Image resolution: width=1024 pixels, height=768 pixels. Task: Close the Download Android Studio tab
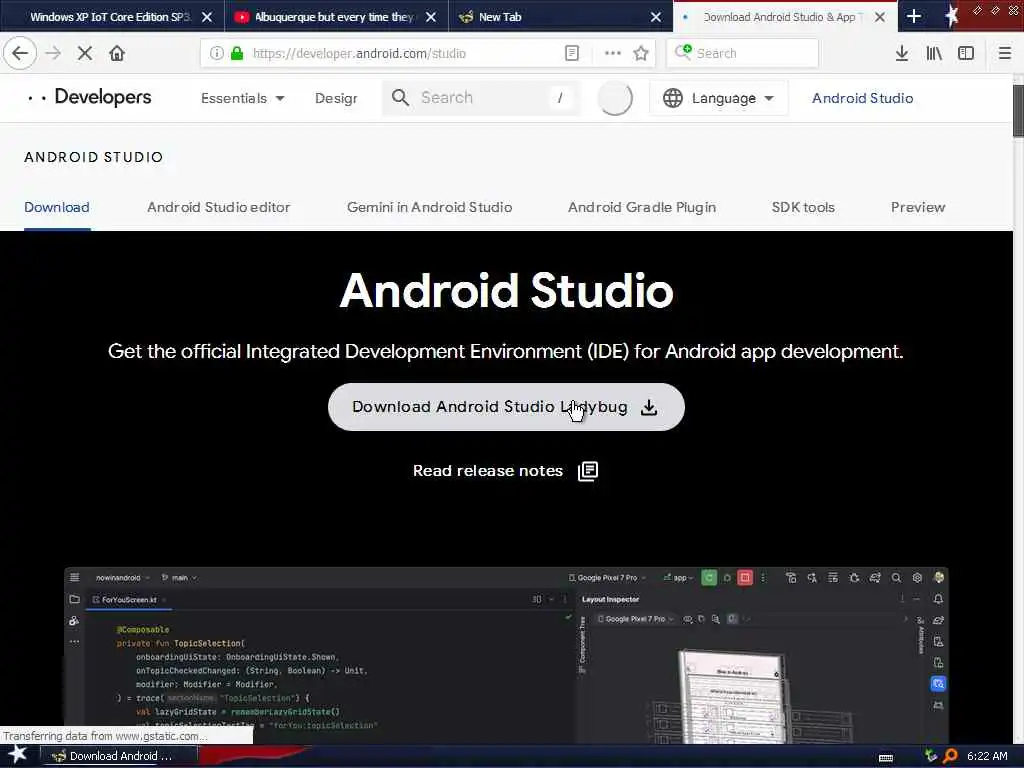pos(880,17)
